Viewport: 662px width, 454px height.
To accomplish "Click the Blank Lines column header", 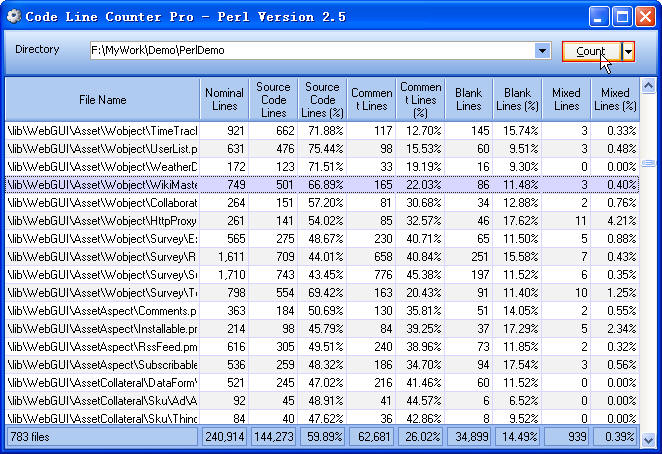I will pyautogui.click(x=468, y=100).
